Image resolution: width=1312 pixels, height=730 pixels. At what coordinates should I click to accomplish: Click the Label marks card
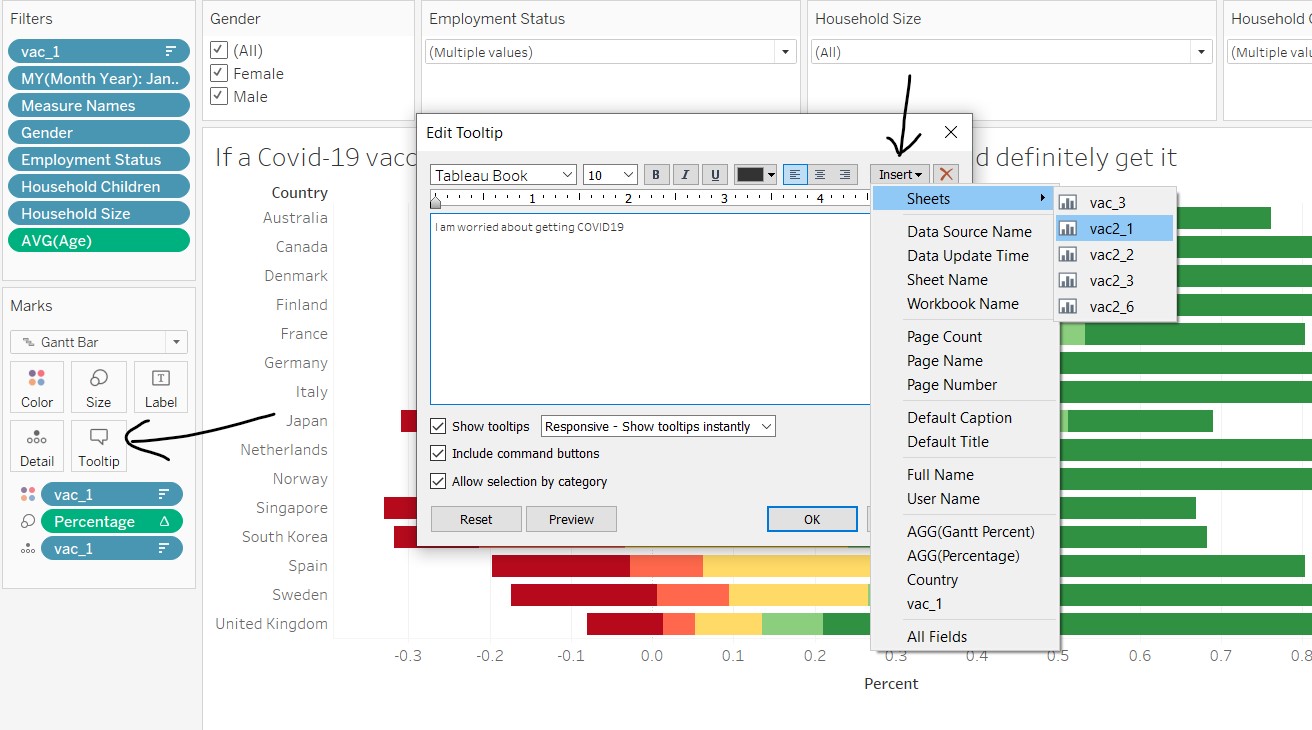[160, 387]
